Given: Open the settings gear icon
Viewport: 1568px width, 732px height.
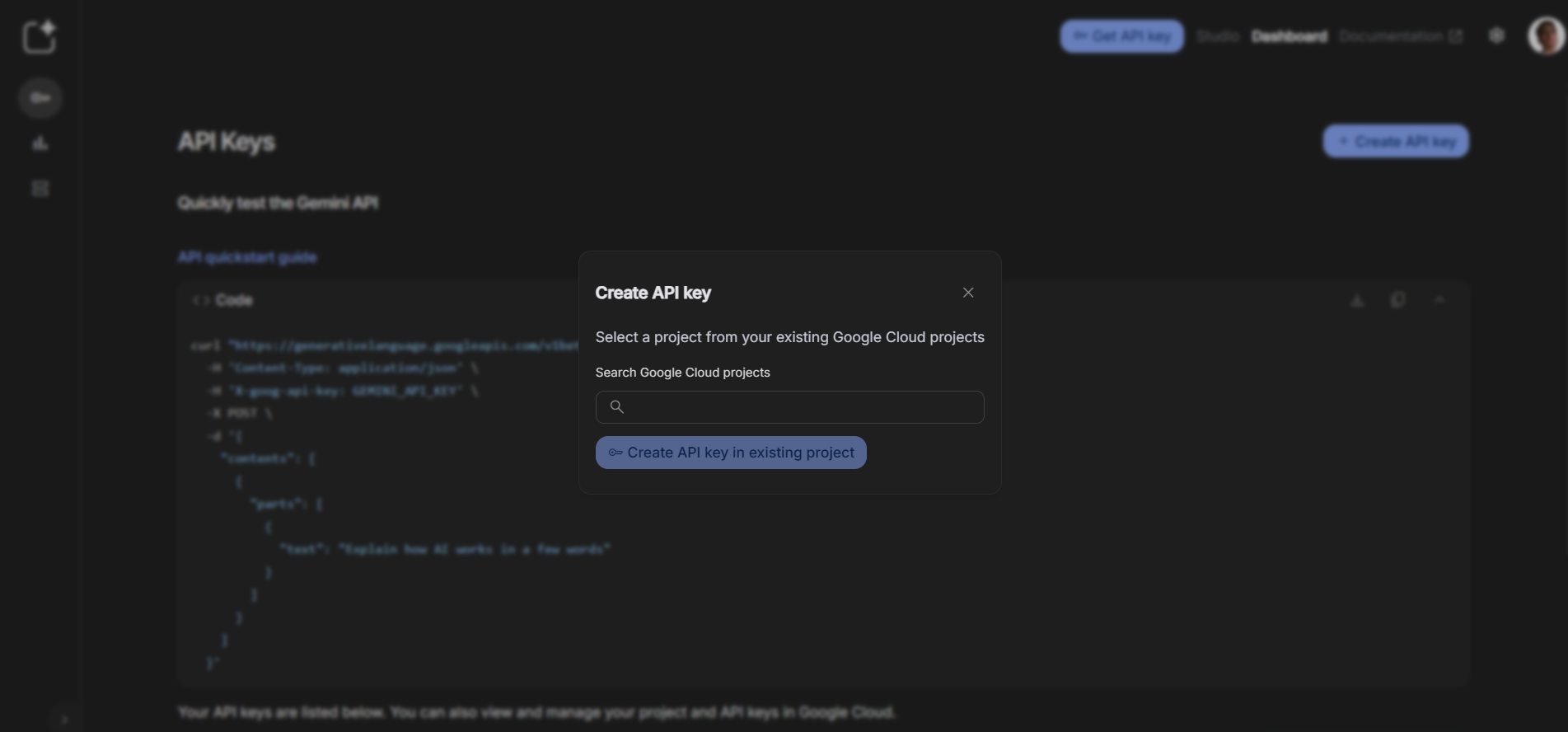Looking at the screenshot, I should tap(1497, 35).
